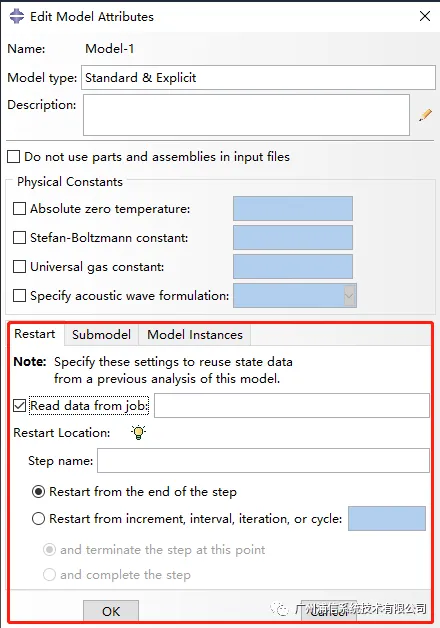Click the Step name input field
This screenshot has height=628, width=440.
pos(263,461)
